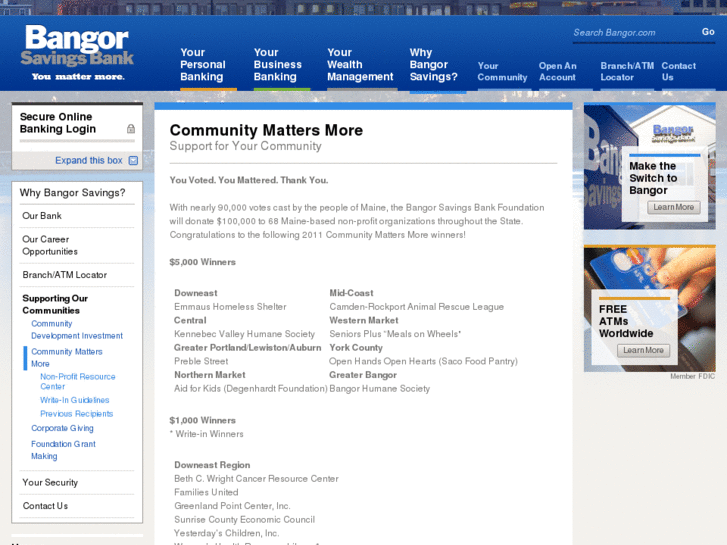Open Write-In Guidelines link
Viewport: 727px width, 545px height.
pos(75,400)
